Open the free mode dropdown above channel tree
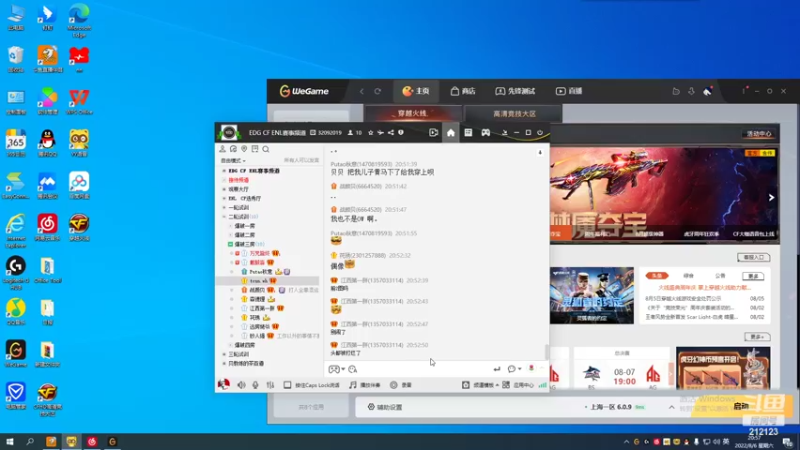800x450 pixels. (233, 160)
